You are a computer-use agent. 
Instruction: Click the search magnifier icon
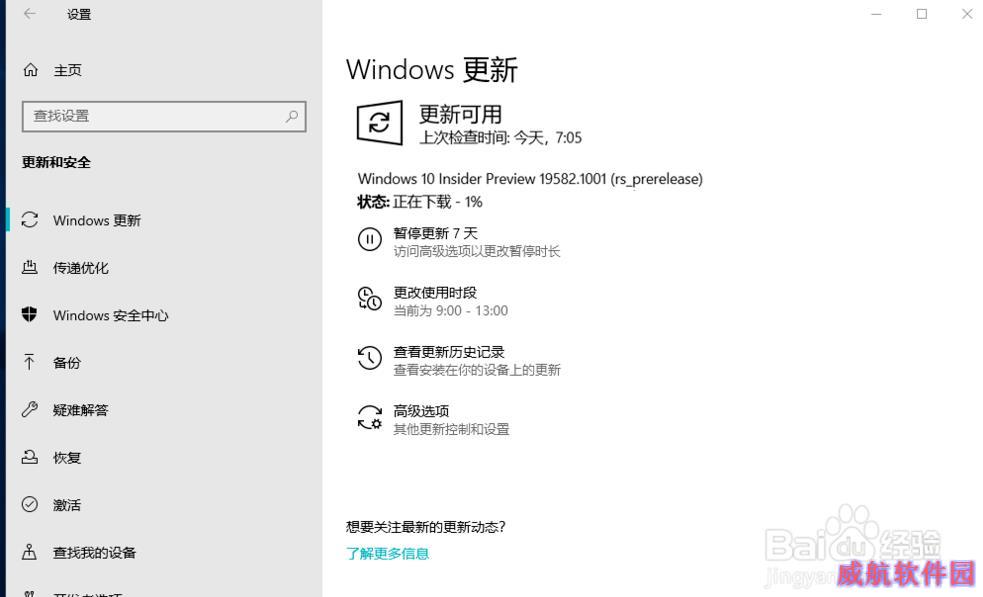pos(292,116)
